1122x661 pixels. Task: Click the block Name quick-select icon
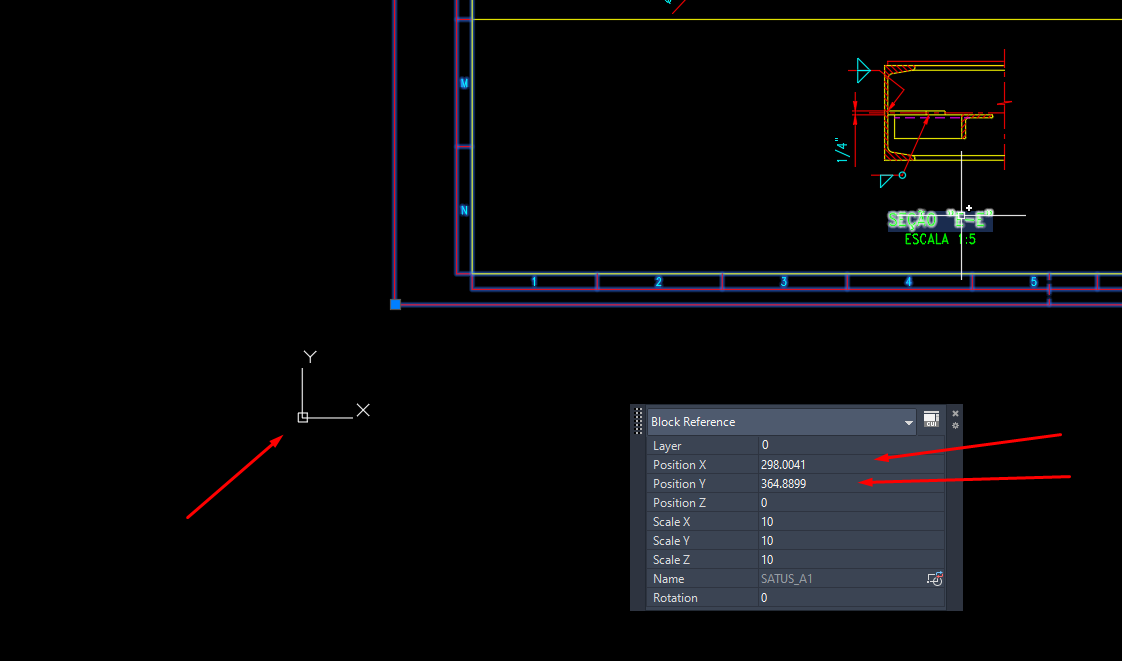(x=934, y=579)
